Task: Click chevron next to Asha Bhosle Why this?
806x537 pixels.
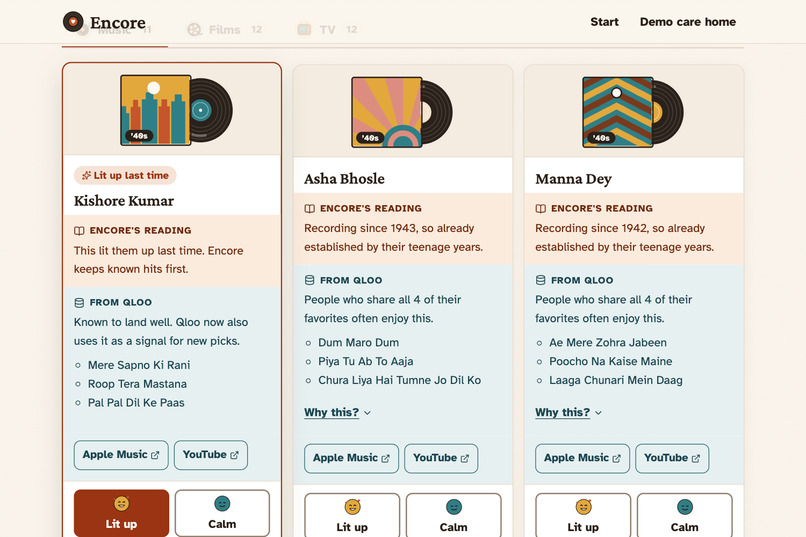Action: click(368, 413)
